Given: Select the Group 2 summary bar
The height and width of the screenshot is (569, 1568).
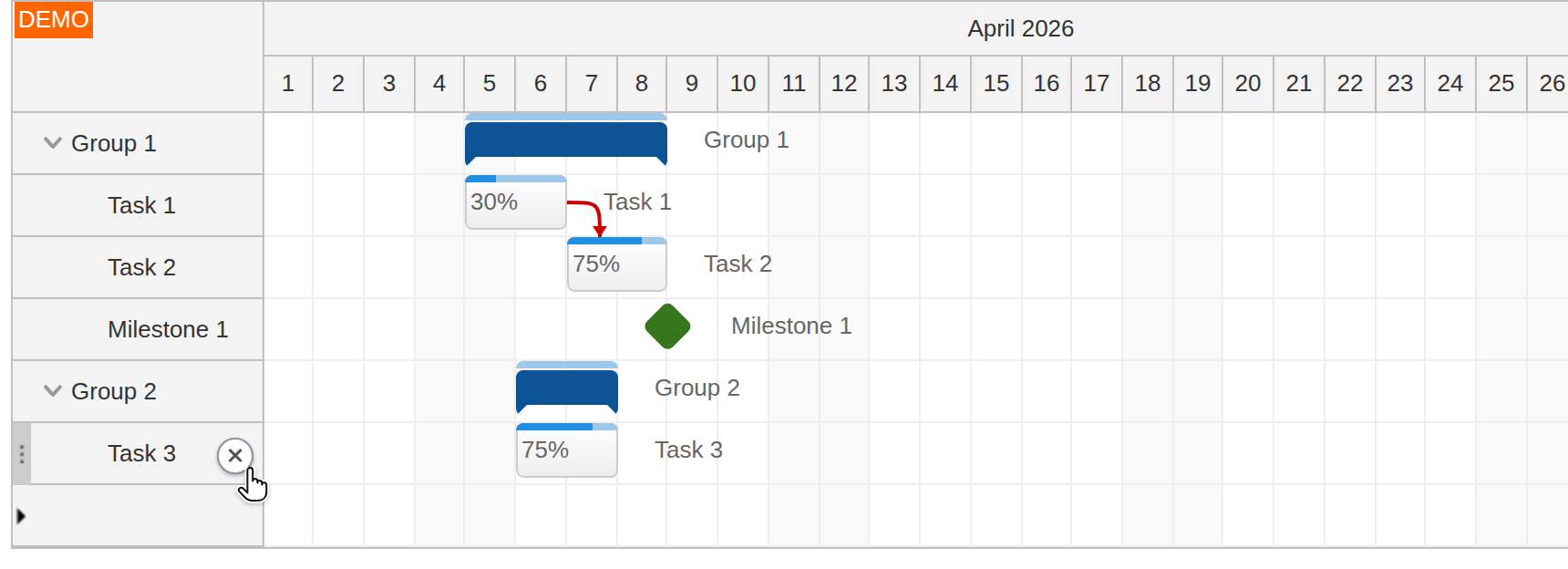Looking at the screenshot, I should coord(565,387).
